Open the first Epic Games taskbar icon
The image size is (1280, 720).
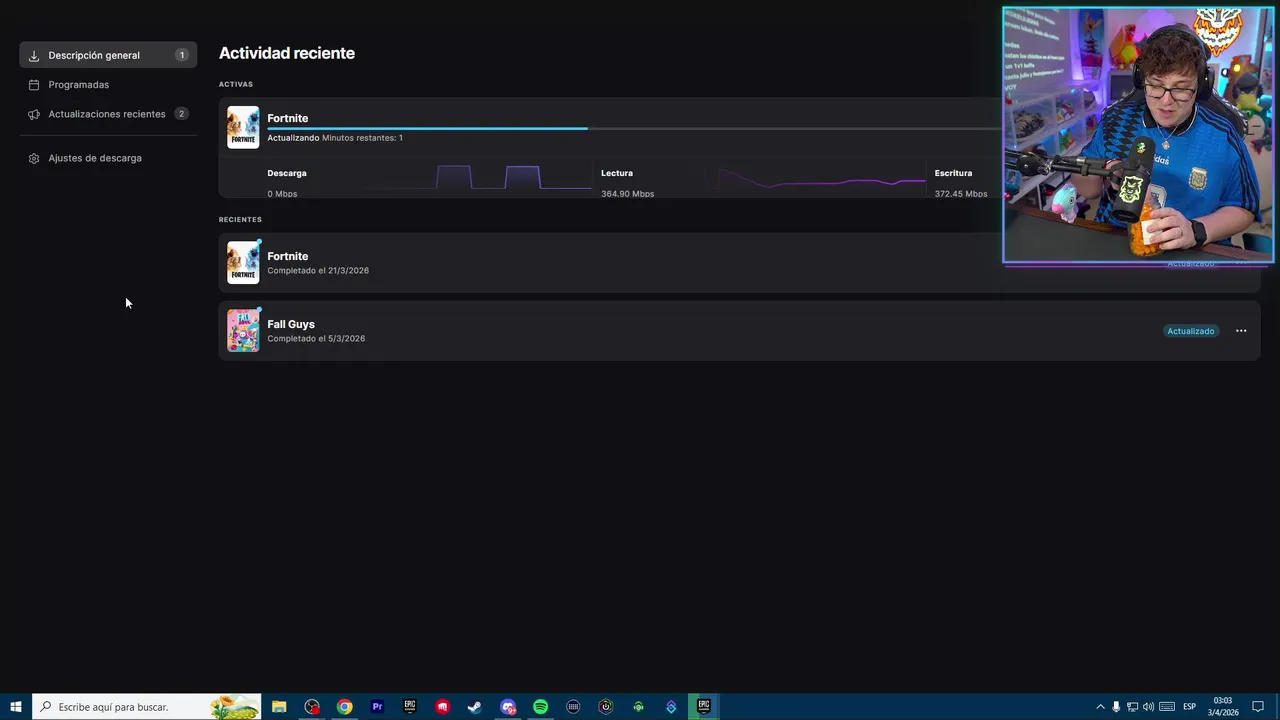(410, 707)
